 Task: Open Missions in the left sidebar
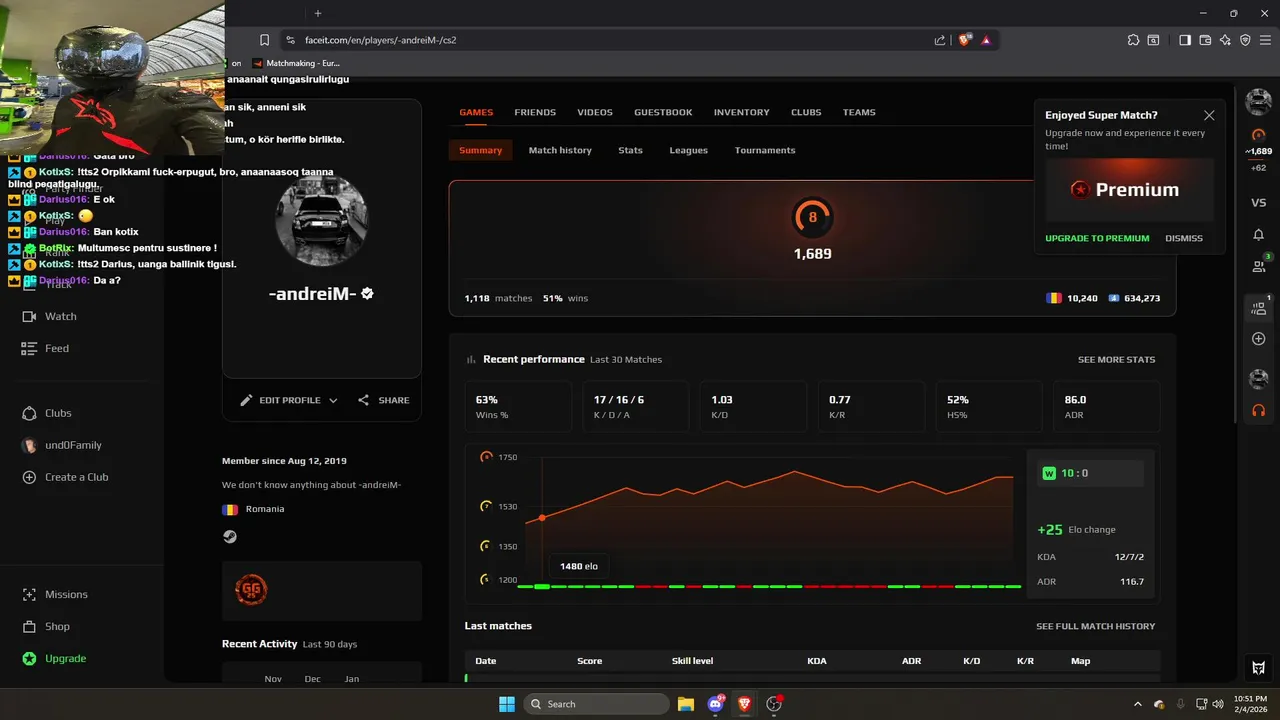54,594
